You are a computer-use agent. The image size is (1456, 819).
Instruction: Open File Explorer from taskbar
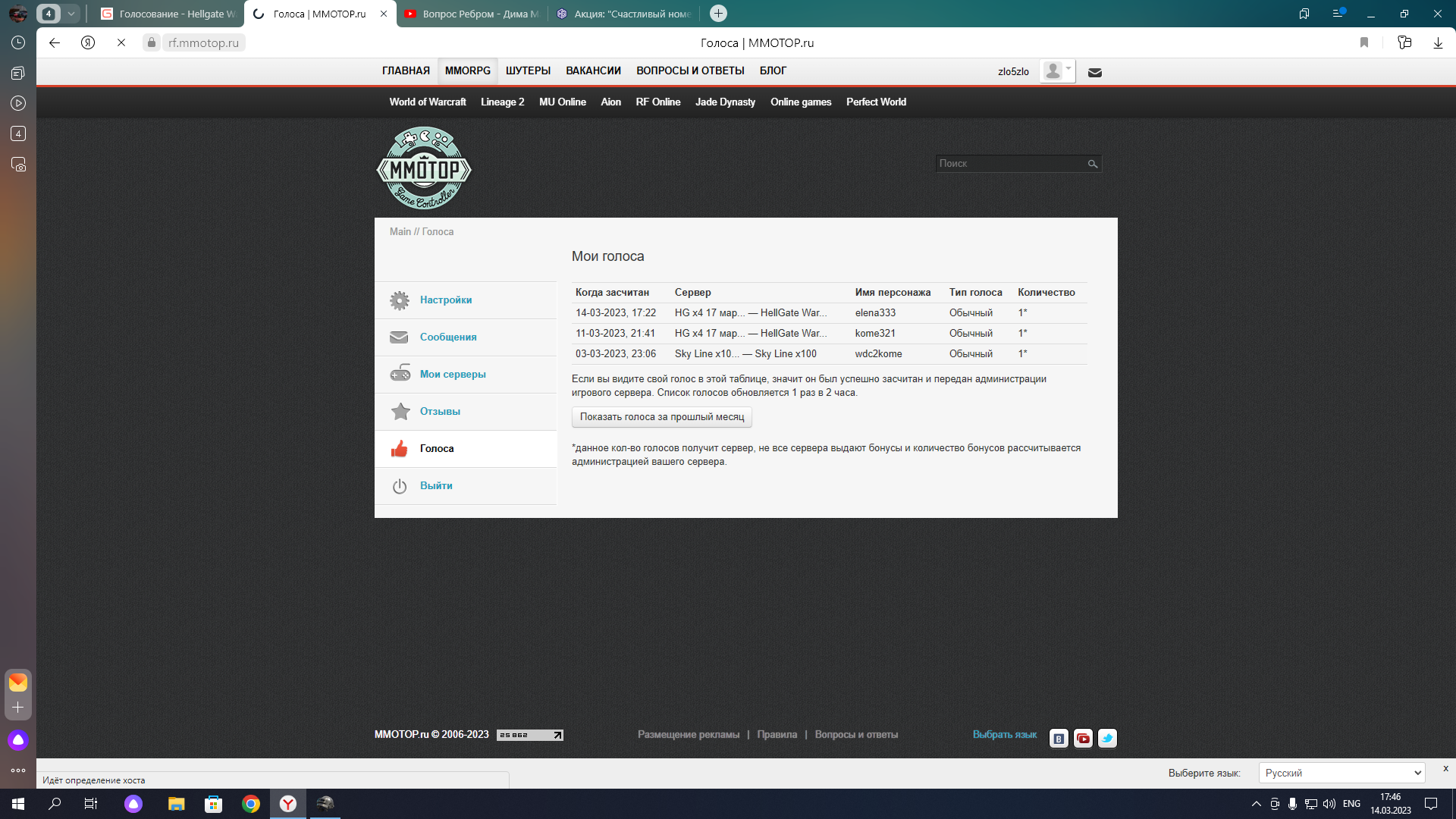(176, 804)
